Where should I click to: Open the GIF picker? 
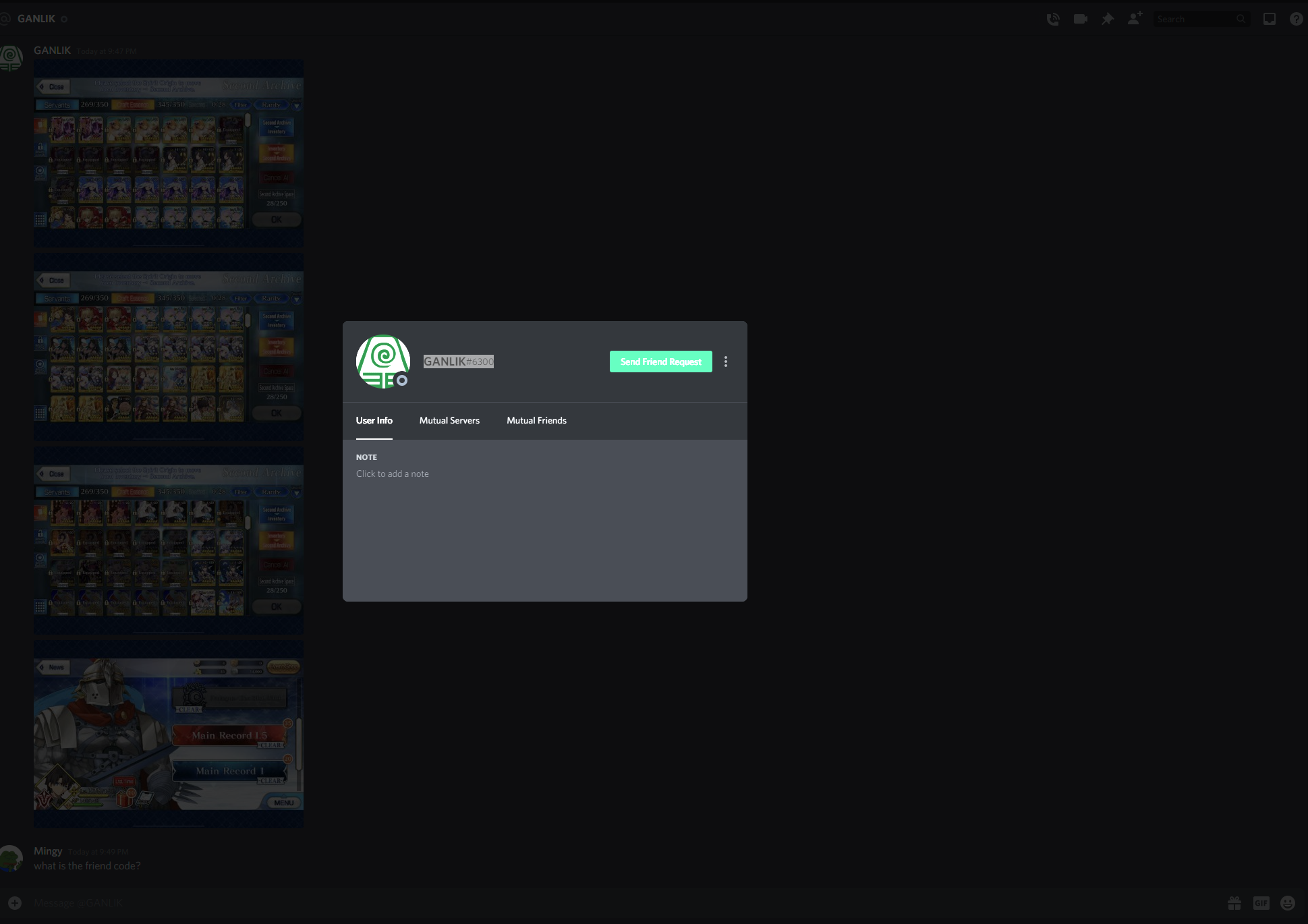point(1261,903)
